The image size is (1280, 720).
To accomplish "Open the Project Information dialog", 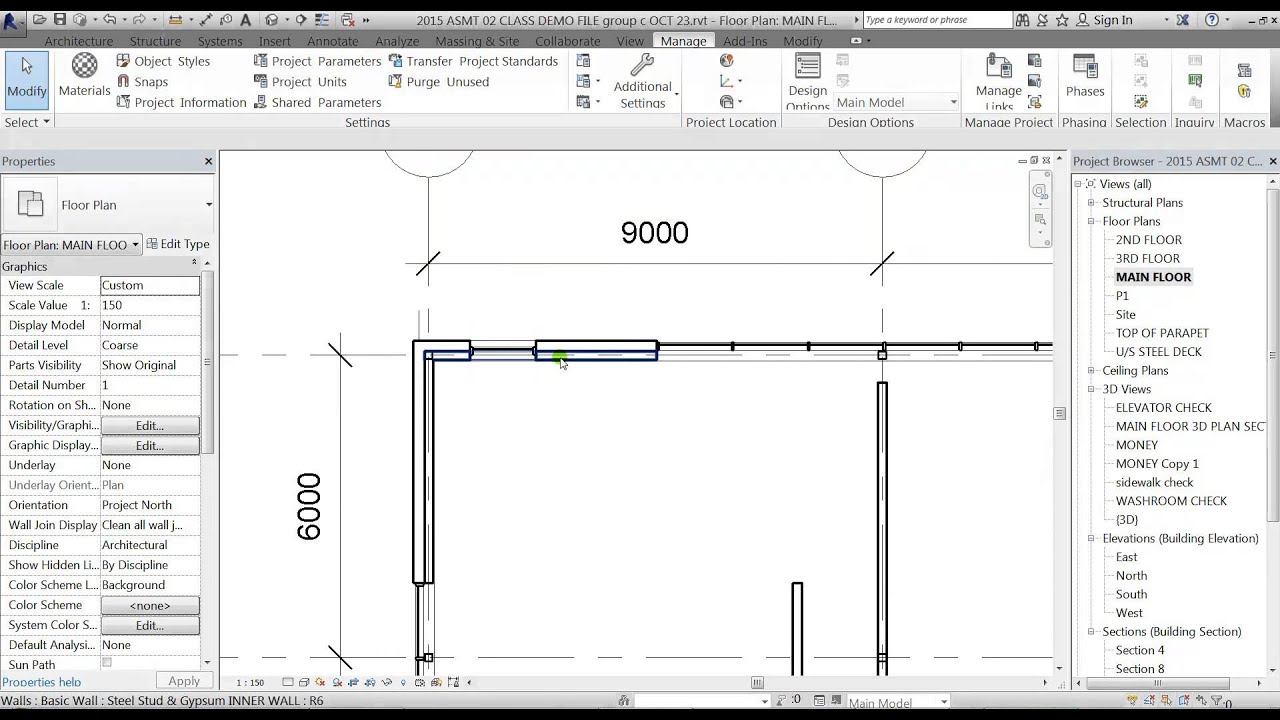I will click(x=181, y=102).
